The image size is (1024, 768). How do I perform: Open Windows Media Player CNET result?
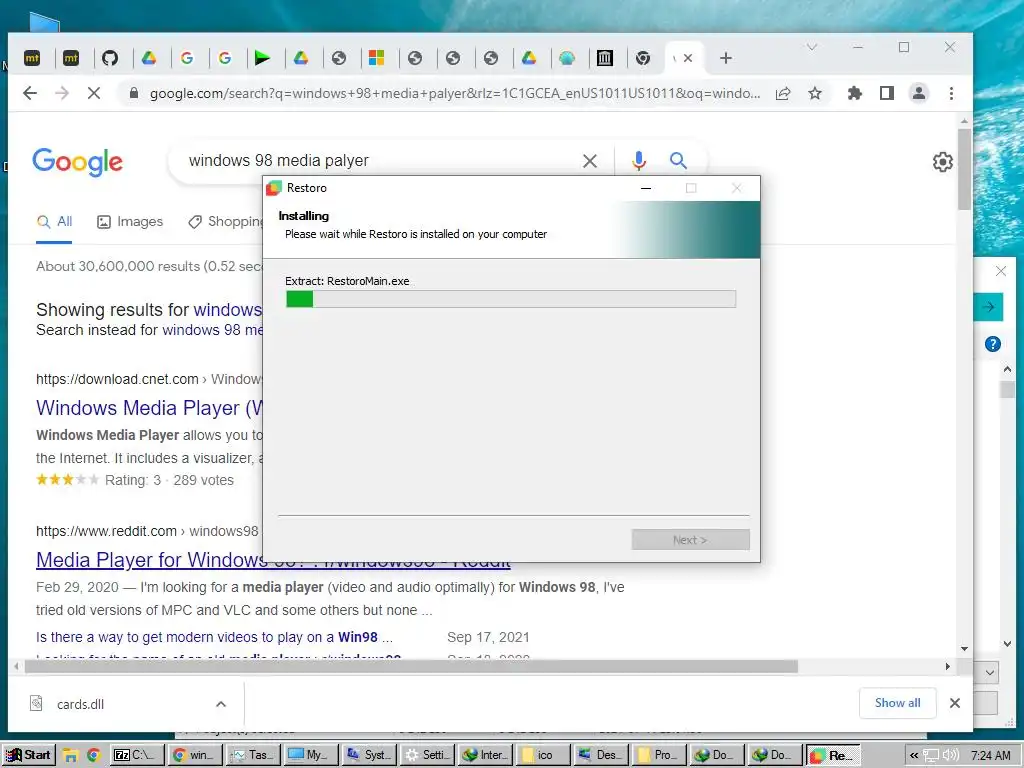150,408
